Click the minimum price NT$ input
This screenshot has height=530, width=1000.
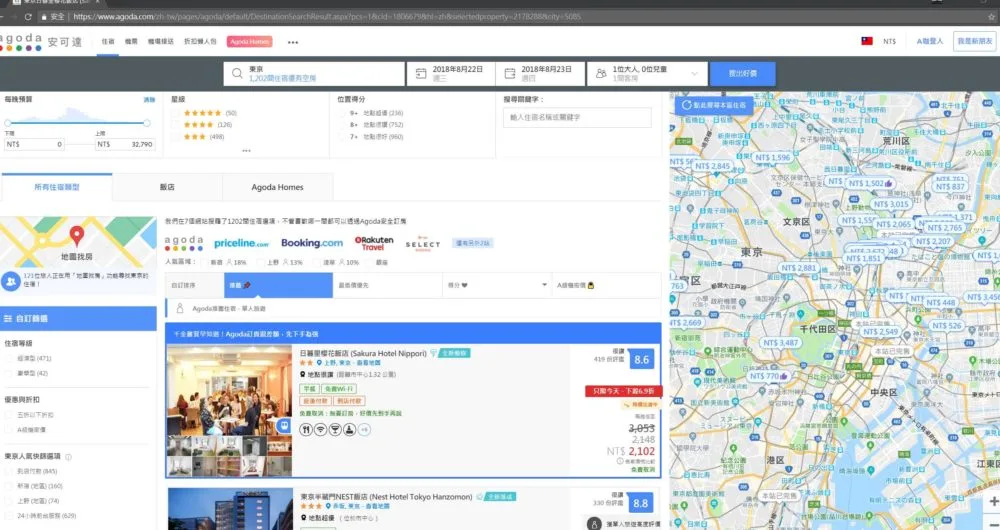[34, 145]
